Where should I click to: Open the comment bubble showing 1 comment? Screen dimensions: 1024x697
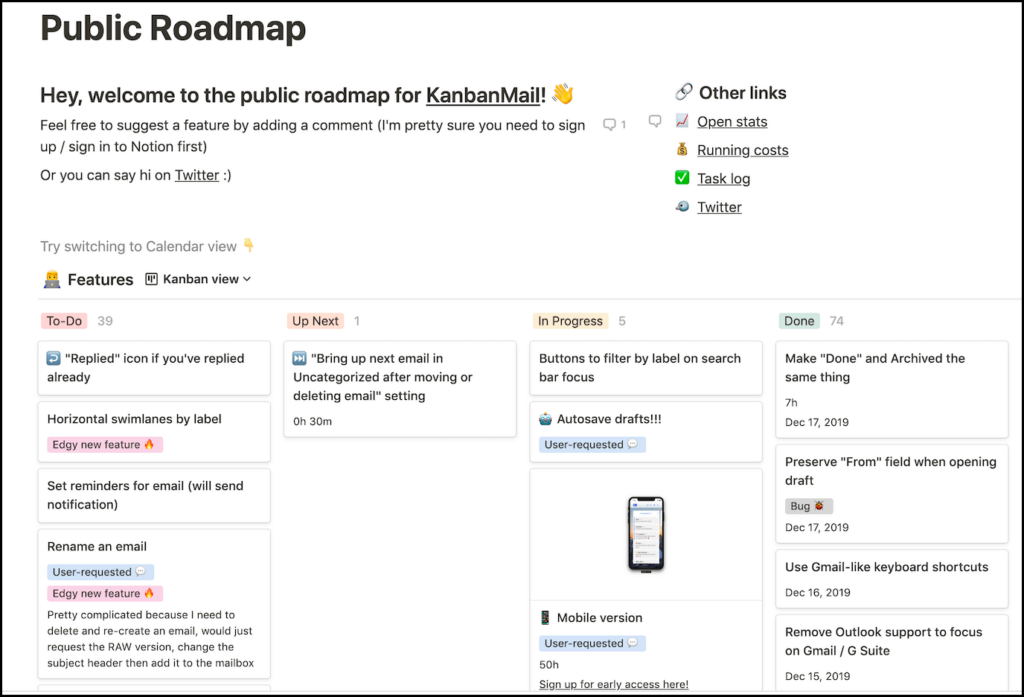coord(615,124)
